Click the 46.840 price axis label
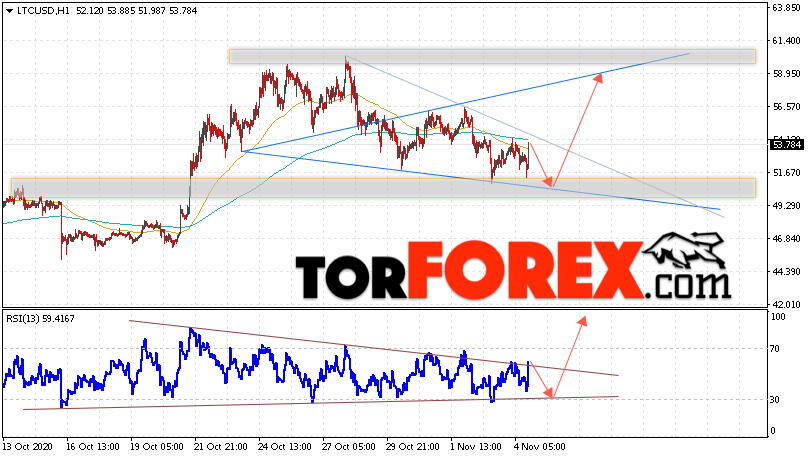Screen dimensions: 808x458 tap(787, 239)
